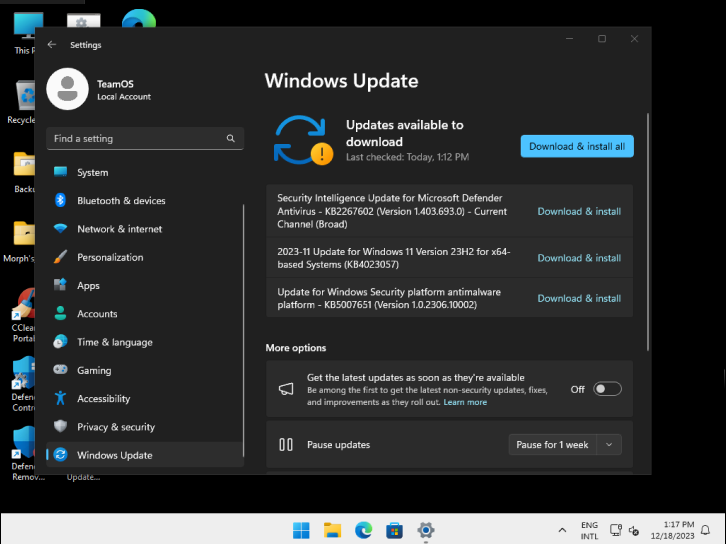
Task: Click the Windows Update page scrollbar
Action: pos(647,231)
